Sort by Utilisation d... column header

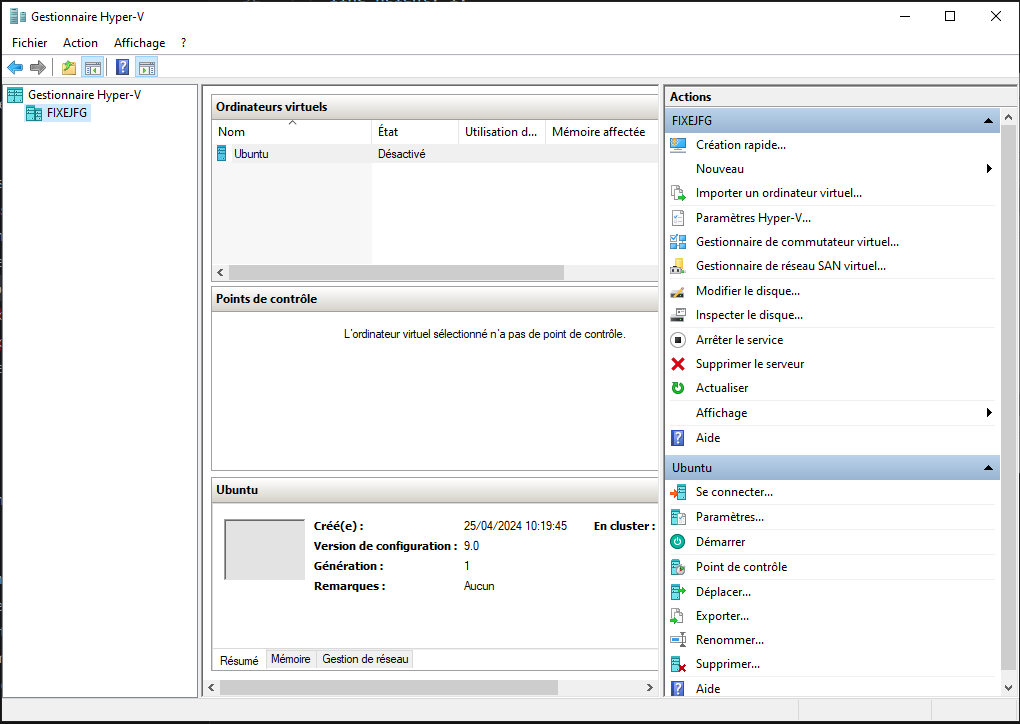tap(502, 131)
